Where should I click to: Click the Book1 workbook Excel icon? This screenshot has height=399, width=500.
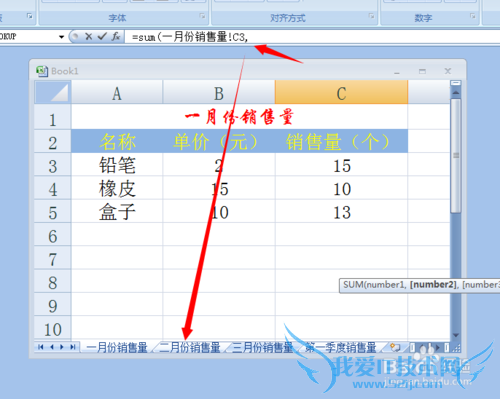[42, 71]
